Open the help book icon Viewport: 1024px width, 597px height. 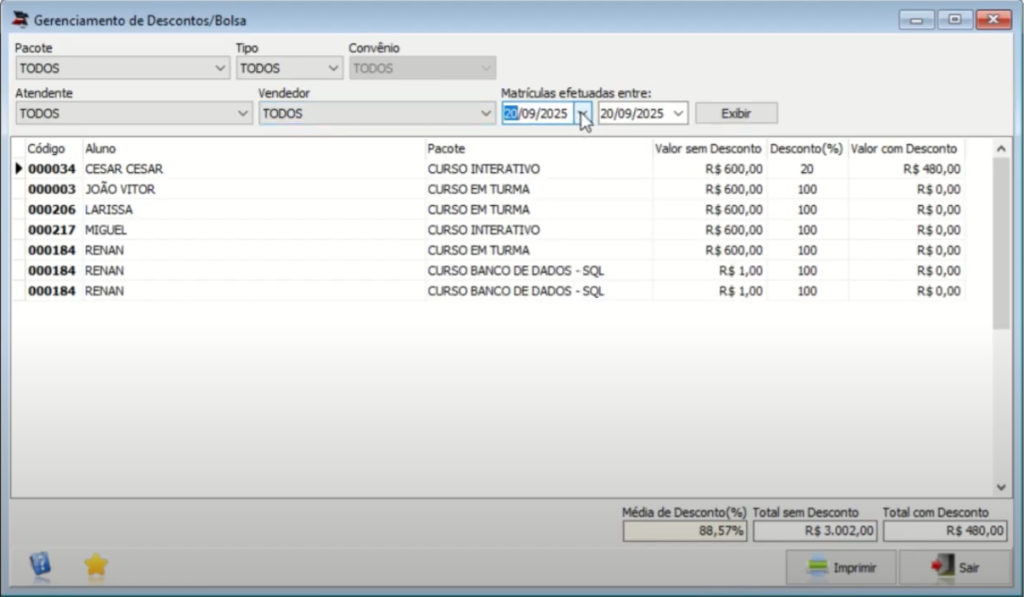40,564
